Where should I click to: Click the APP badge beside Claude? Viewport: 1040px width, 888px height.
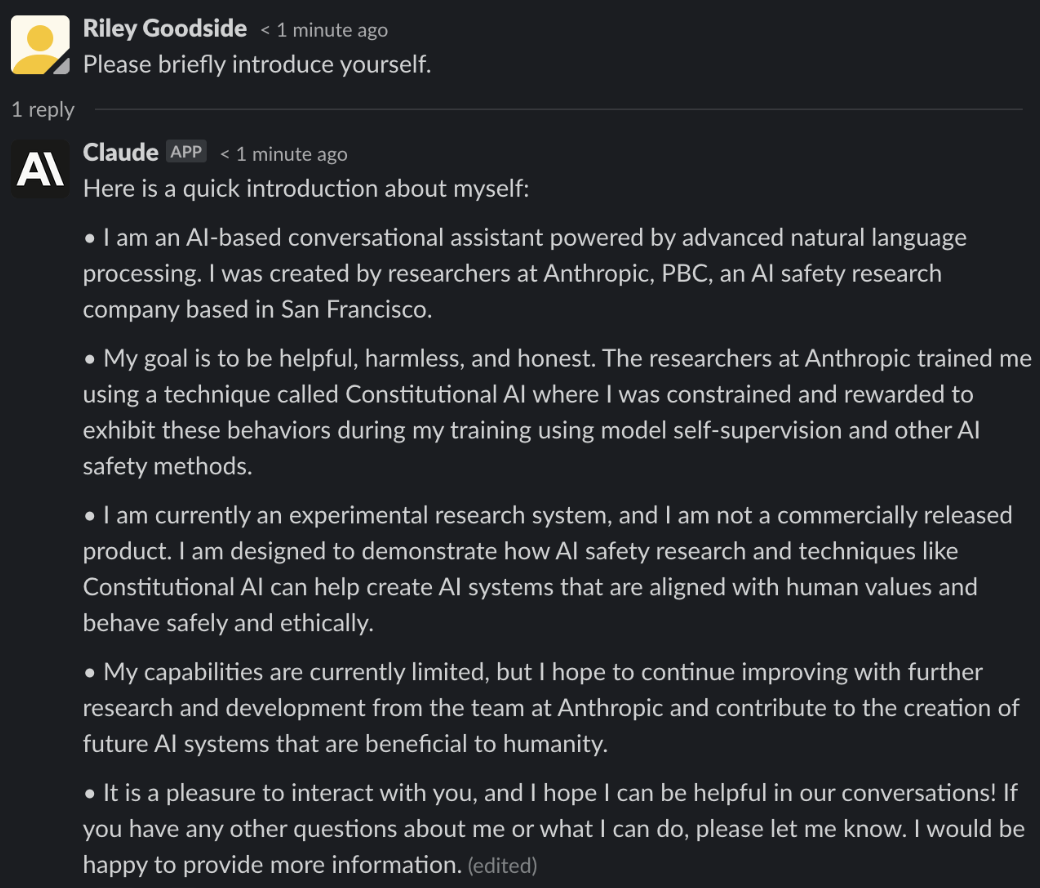[186, 152]
